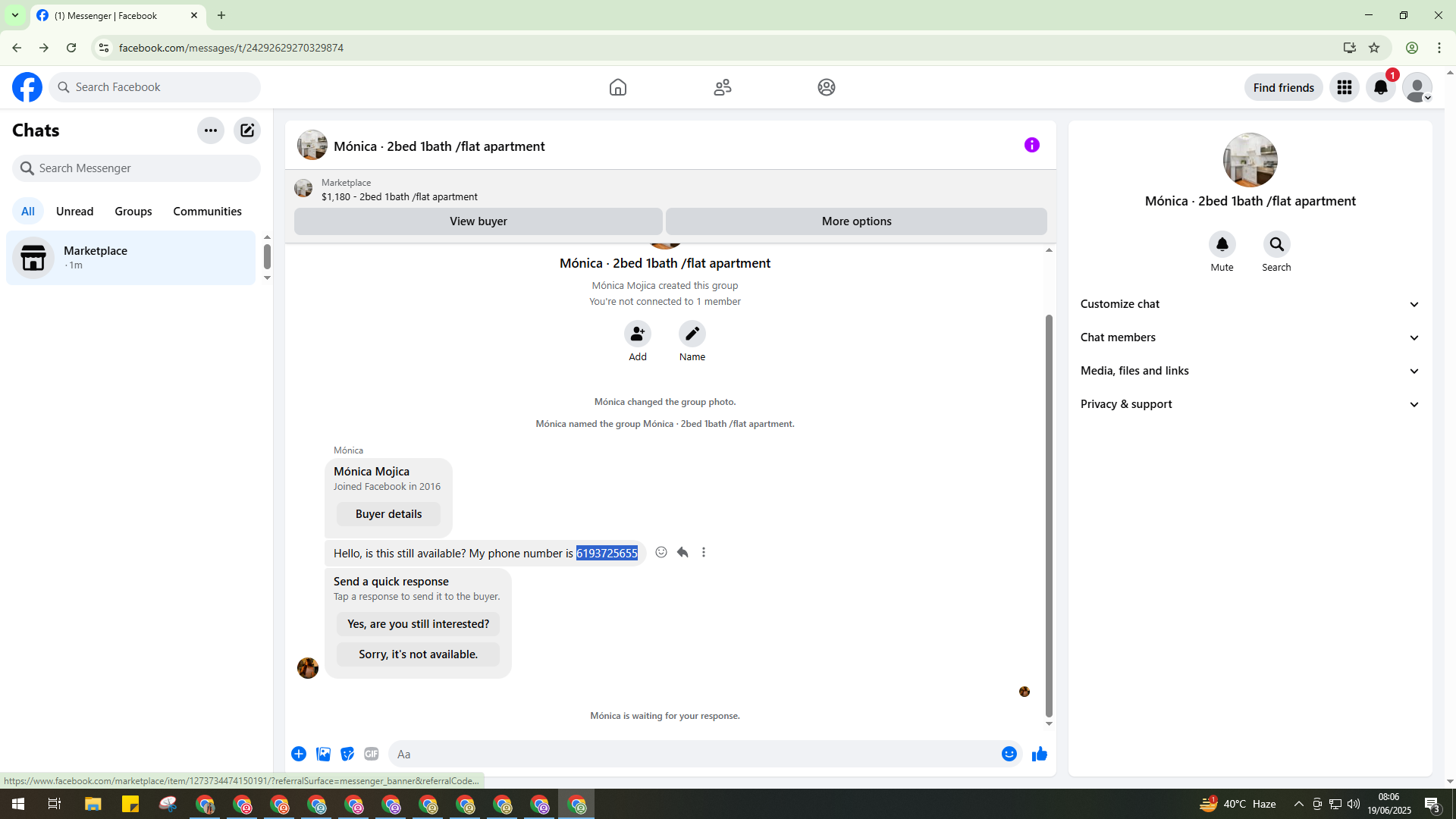Open the Friends icon in top navigation

tap(723, 87)
